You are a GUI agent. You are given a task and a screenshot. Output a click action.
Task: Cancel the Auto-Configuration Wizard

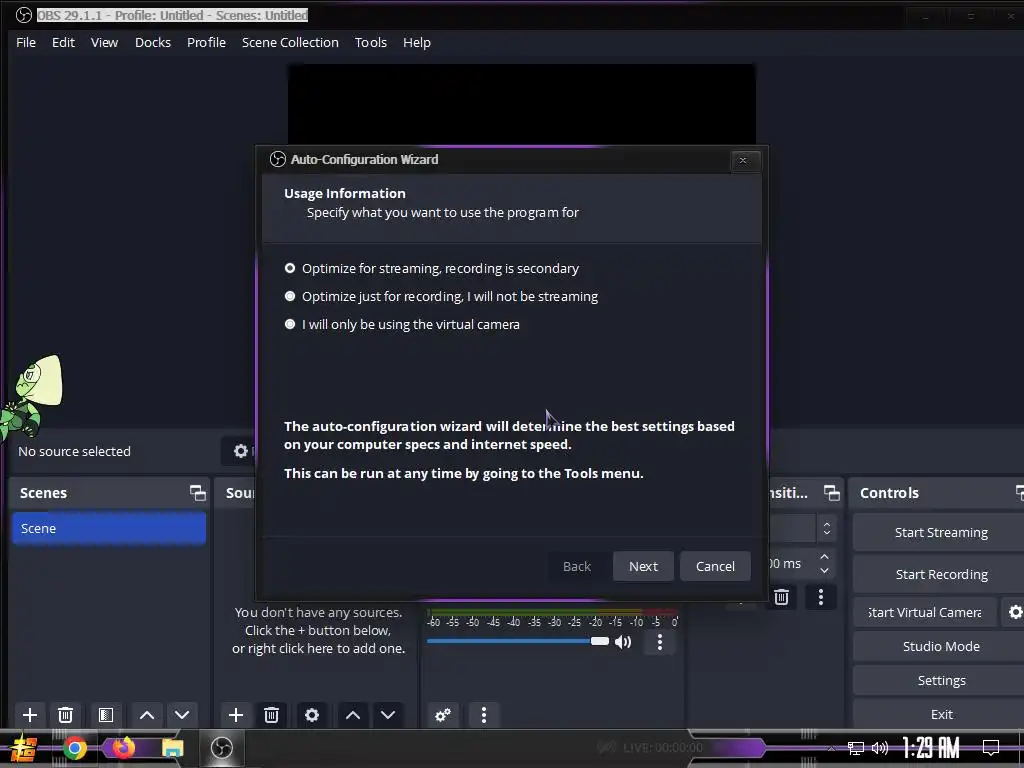[x=715, y=566]
